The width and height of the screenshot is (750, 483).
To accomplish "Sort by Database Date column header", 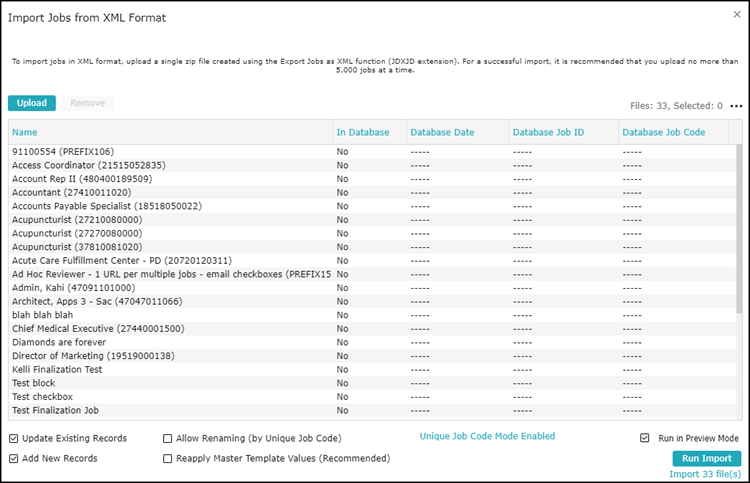I will pyautogui.click(x=442, y=132).
